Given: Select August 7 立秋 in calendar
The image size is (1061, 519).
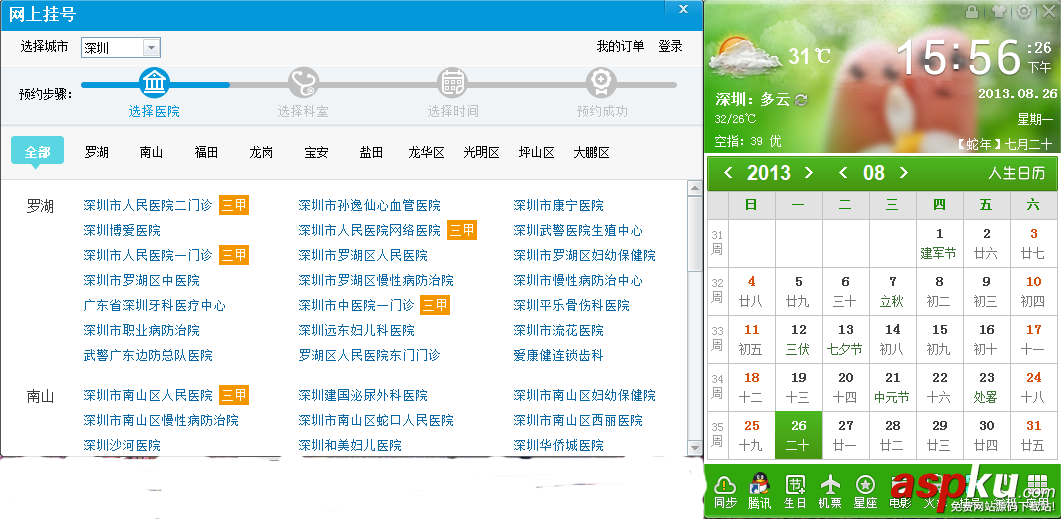Looking at the screenshot, I should point(893,291).
